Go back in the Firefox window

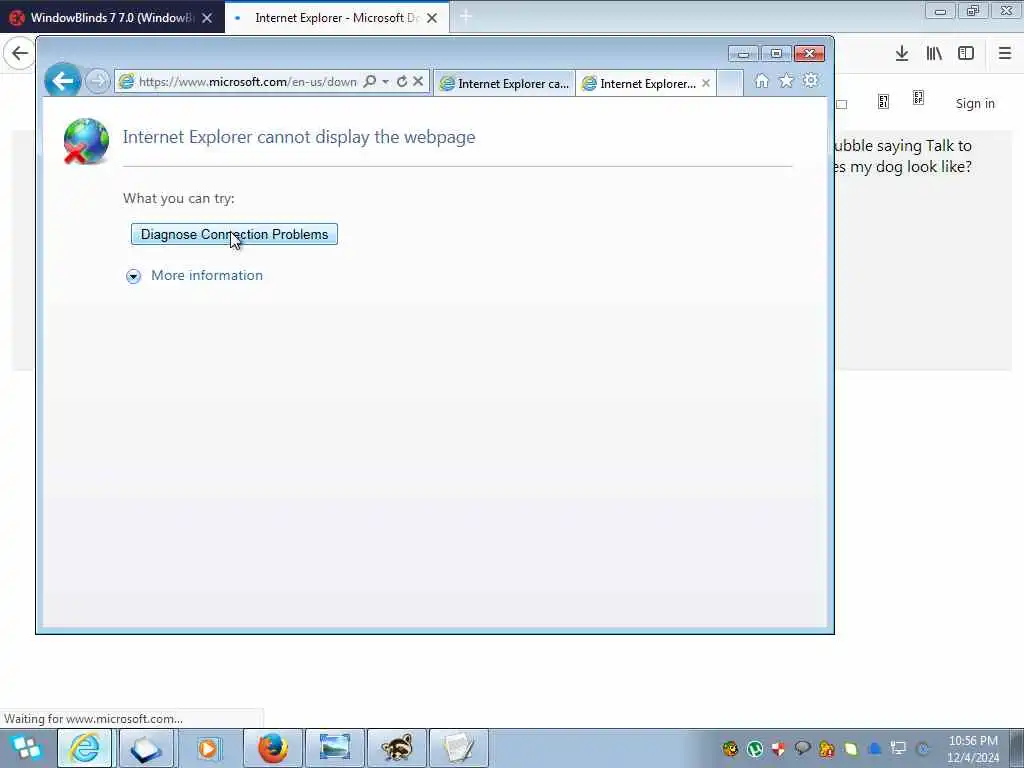20,53
